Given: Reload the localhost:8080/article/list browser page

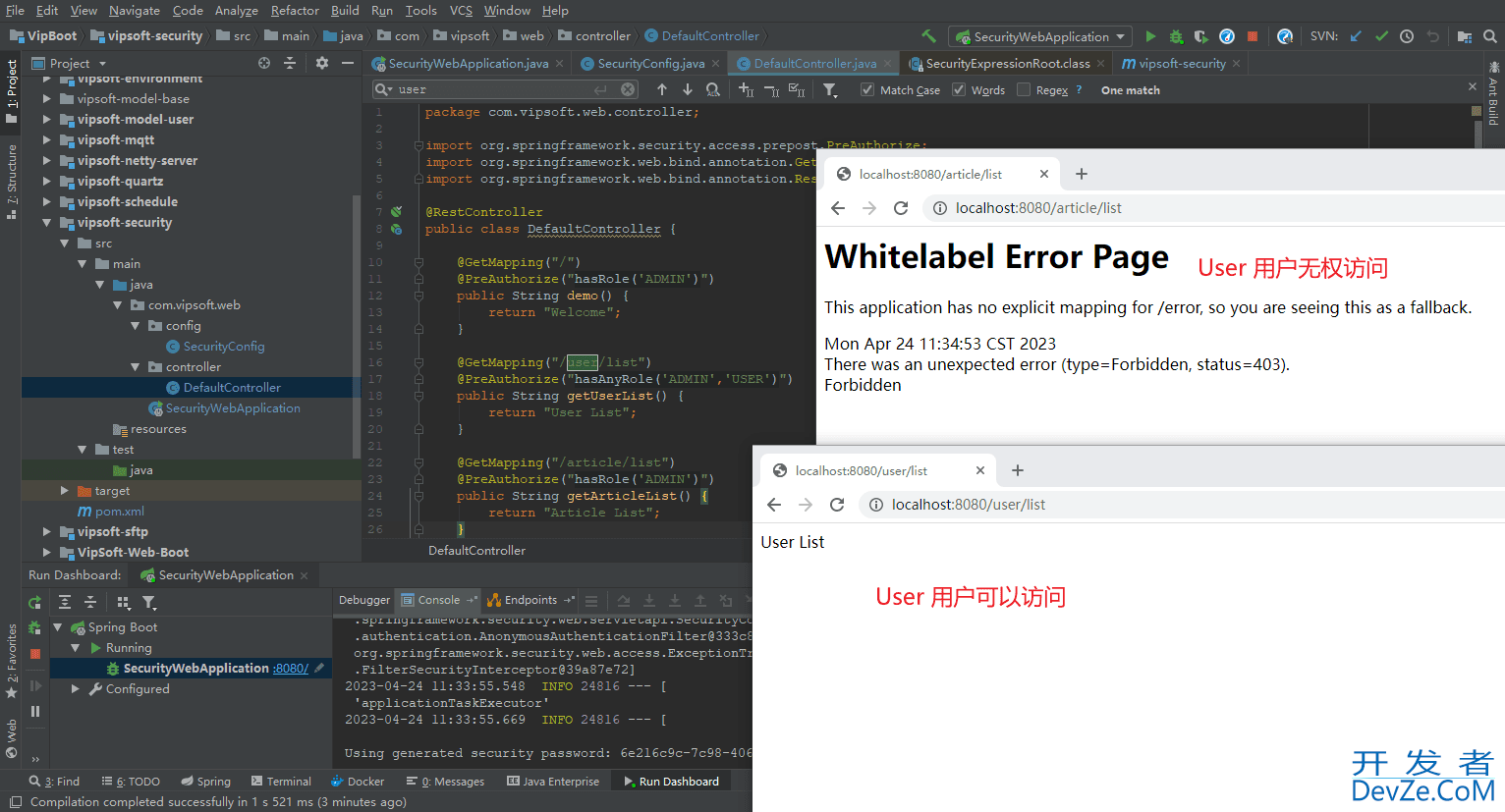Looking at the screenshot, I should coord(901,208).
